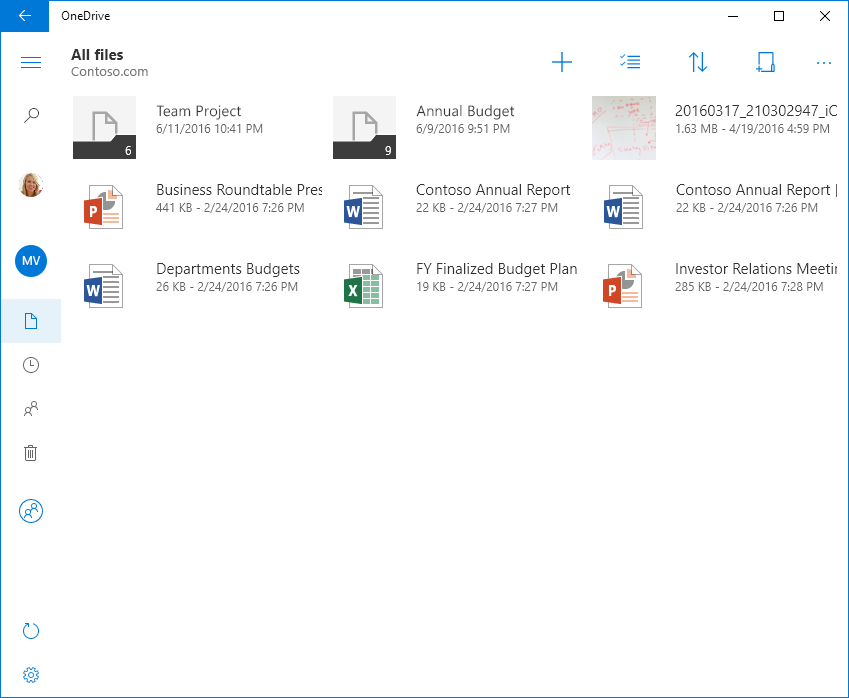Toggle multi-select checklist mode
The height and width of the screenshot is (698, 849).
pos(630,63)
